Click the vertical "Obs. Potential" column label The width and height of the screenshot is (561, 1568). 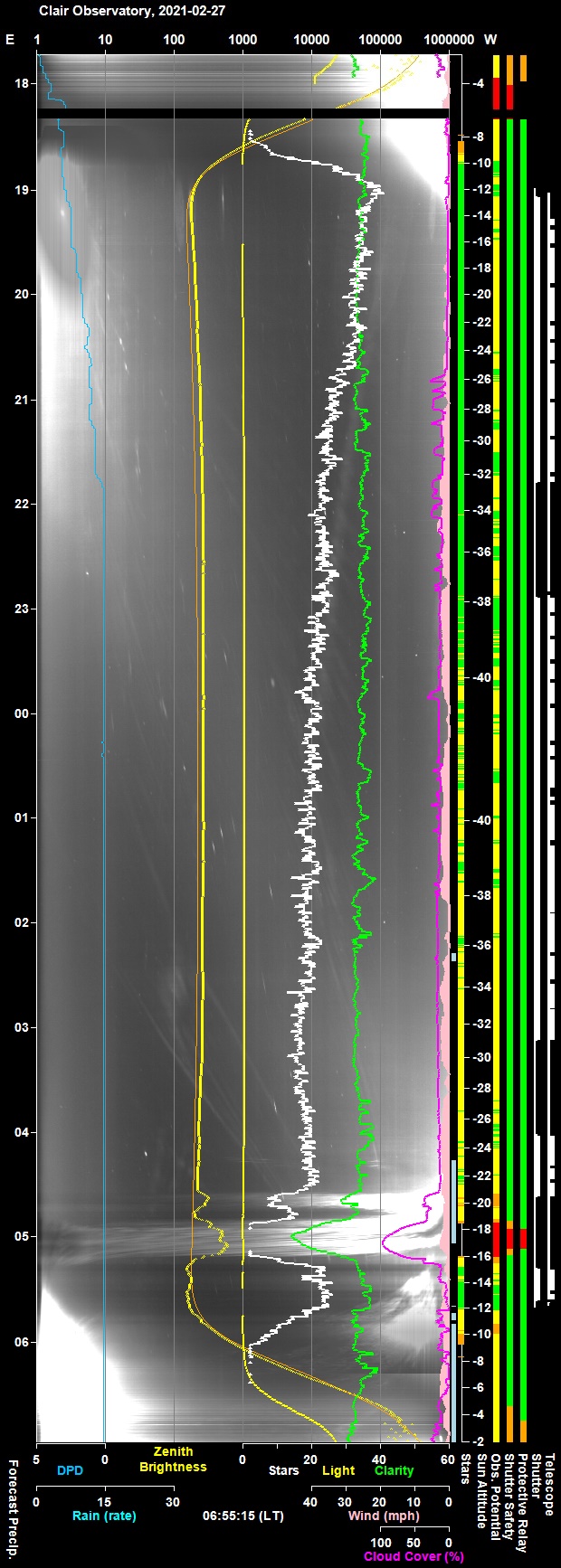click(495, 1497)
